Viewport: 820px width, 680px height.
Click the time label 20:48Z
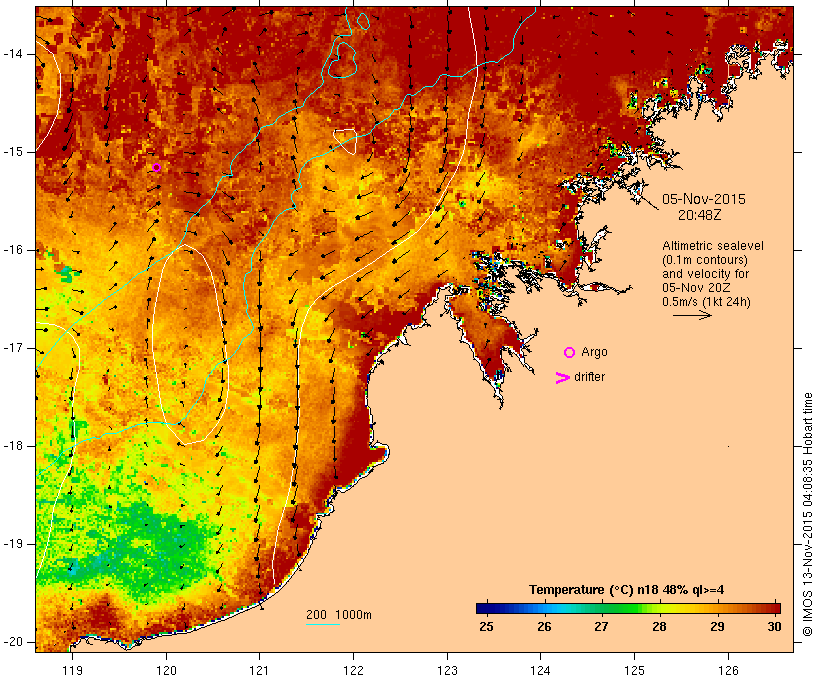tap(700, 215)
